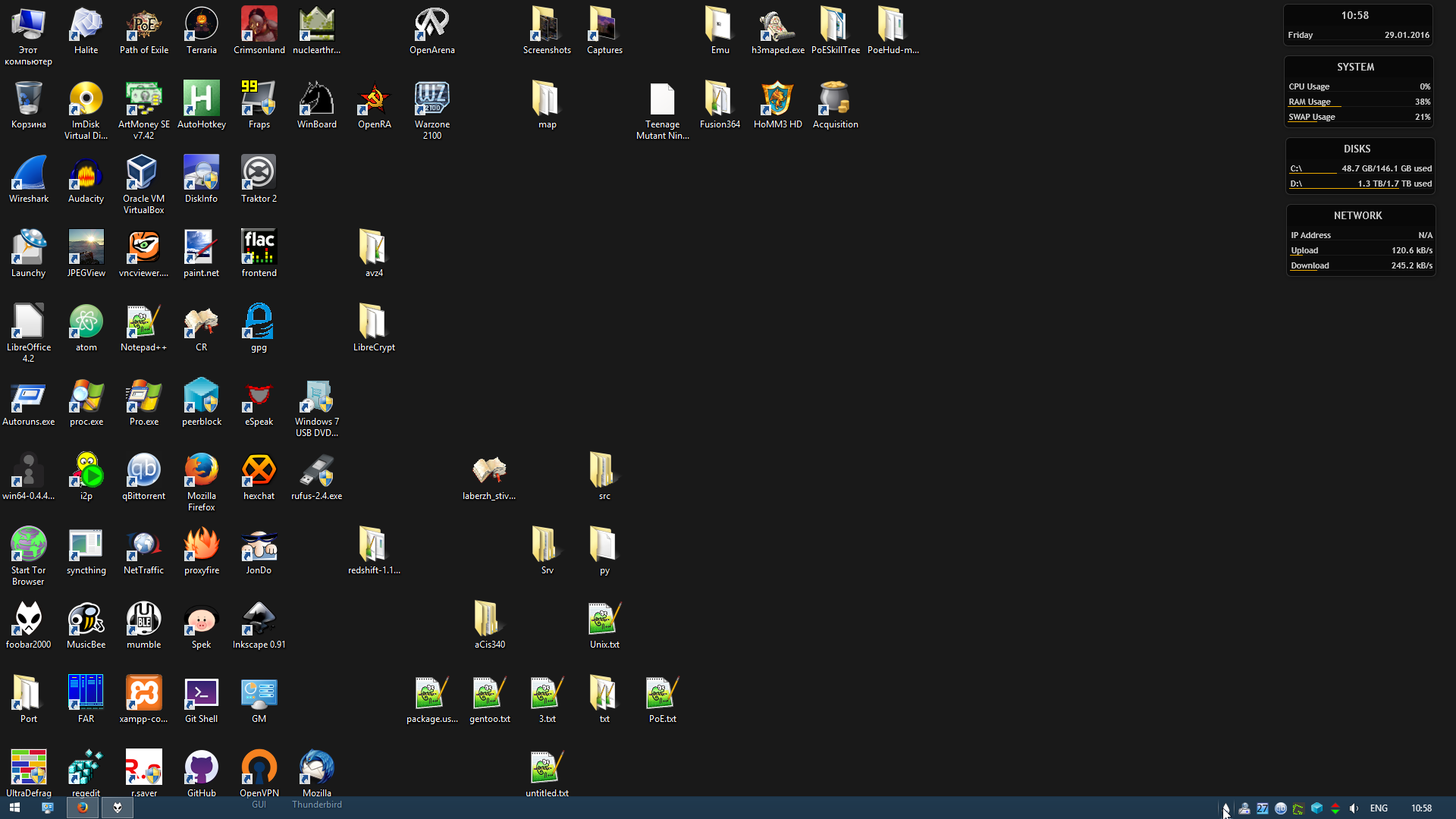Open OpenVPN GUI desktop shortcut
The image size is (1456, 819).
click(x=259, y=778)
